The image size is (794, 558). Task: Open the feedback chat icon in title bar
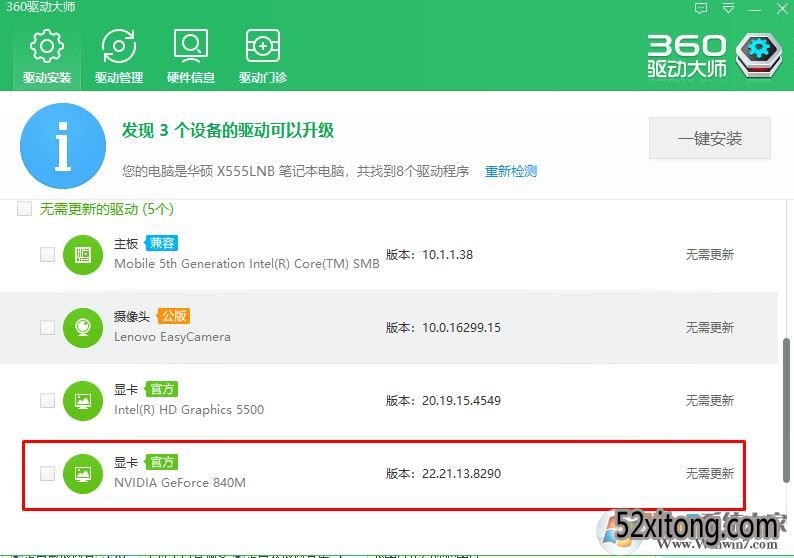[701, 8]
